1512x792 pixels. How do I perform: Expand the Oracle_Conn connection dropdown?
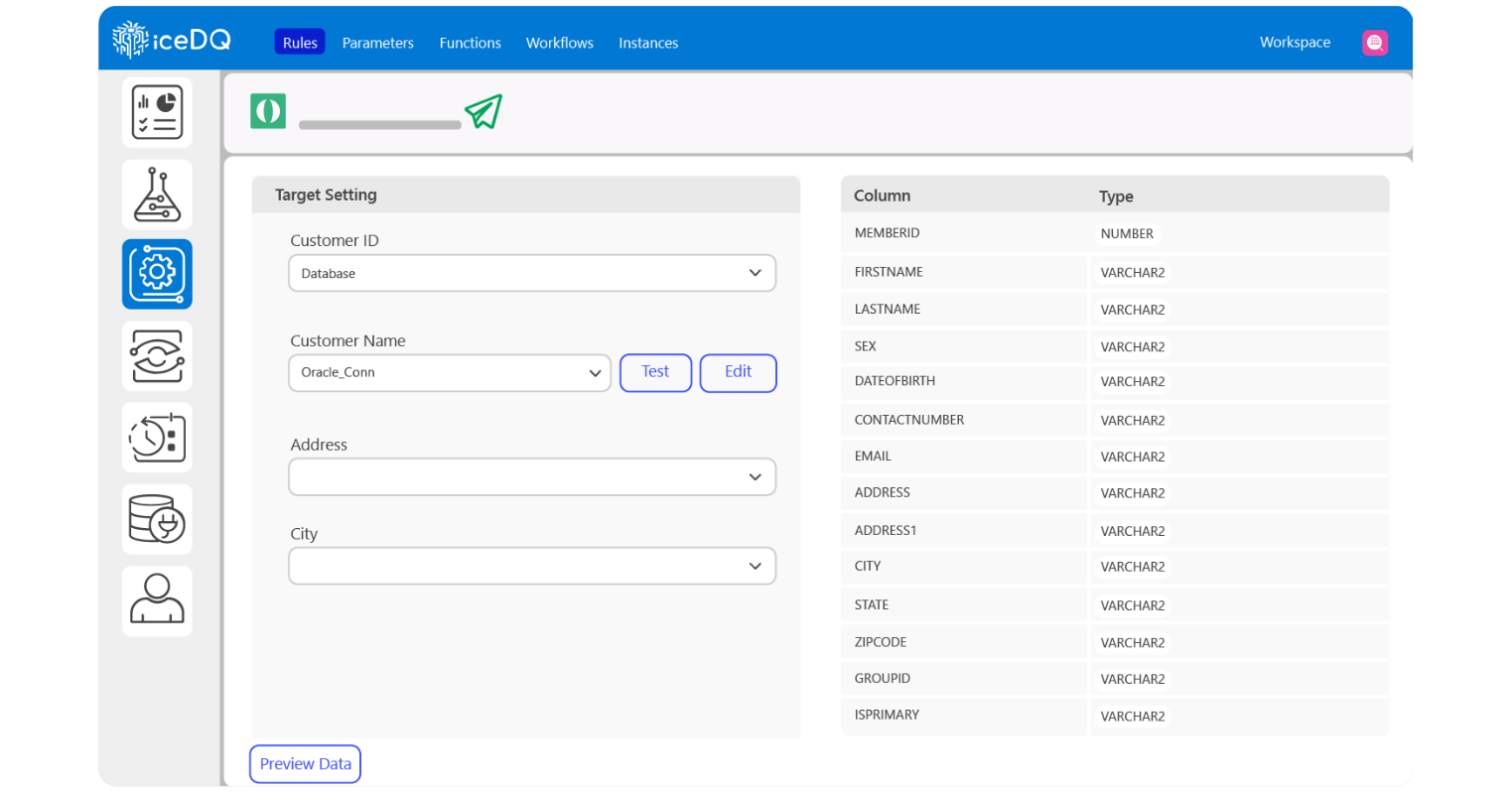450,373
